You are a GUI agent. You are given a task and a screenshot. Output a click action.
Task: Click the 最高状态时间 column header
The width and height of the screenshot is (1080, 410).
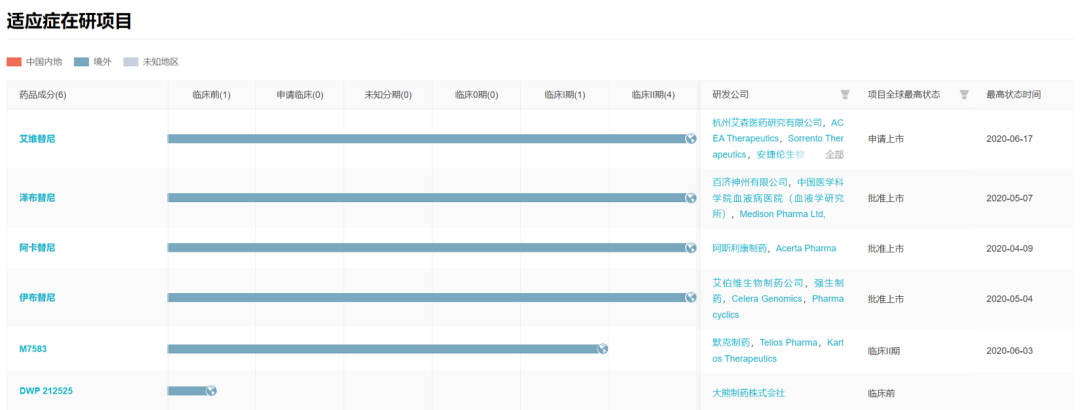pyautogui.click(x=1013, y=94)
